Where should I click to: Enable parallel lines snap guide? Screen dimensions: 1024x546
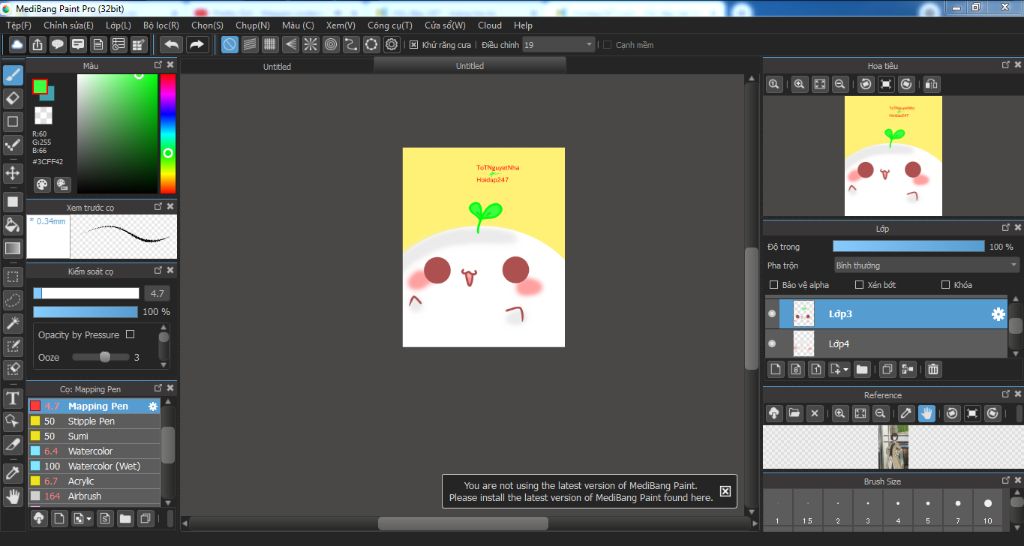point(249,44)
